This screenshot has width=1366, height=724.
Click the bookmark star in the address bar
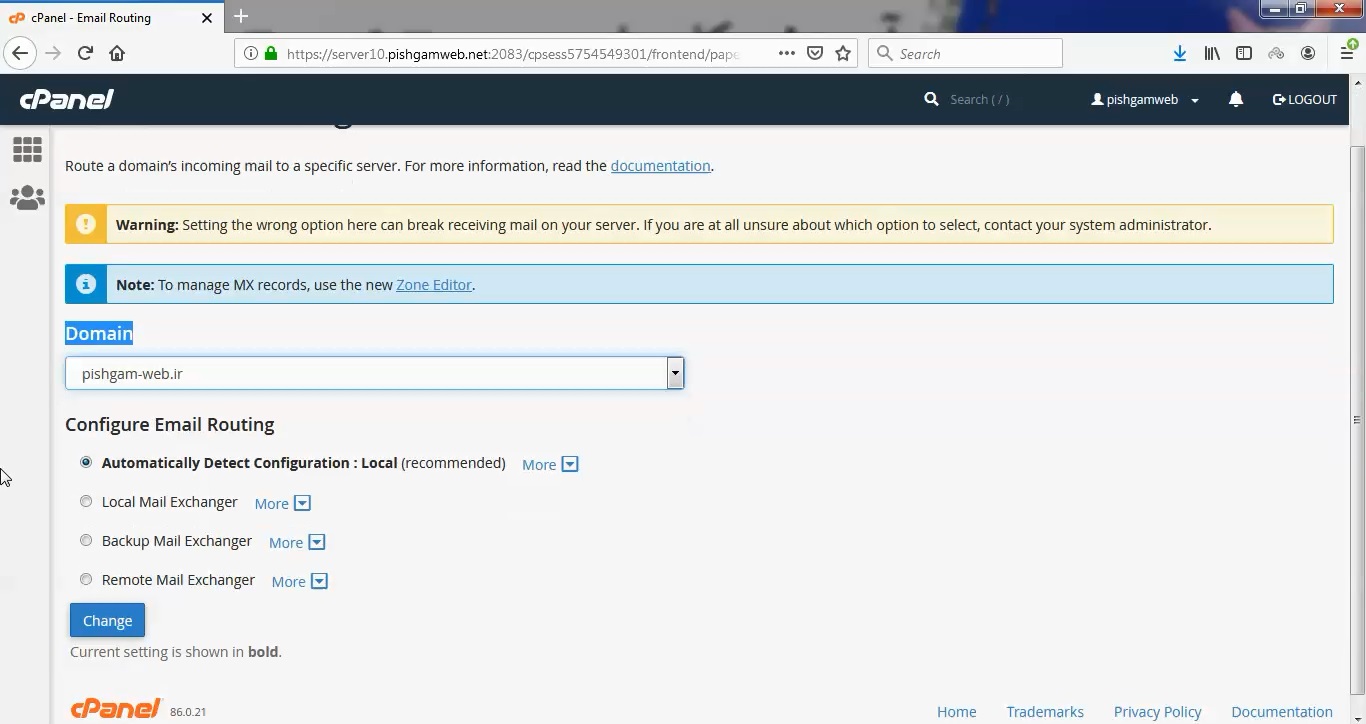coord(843,53)
